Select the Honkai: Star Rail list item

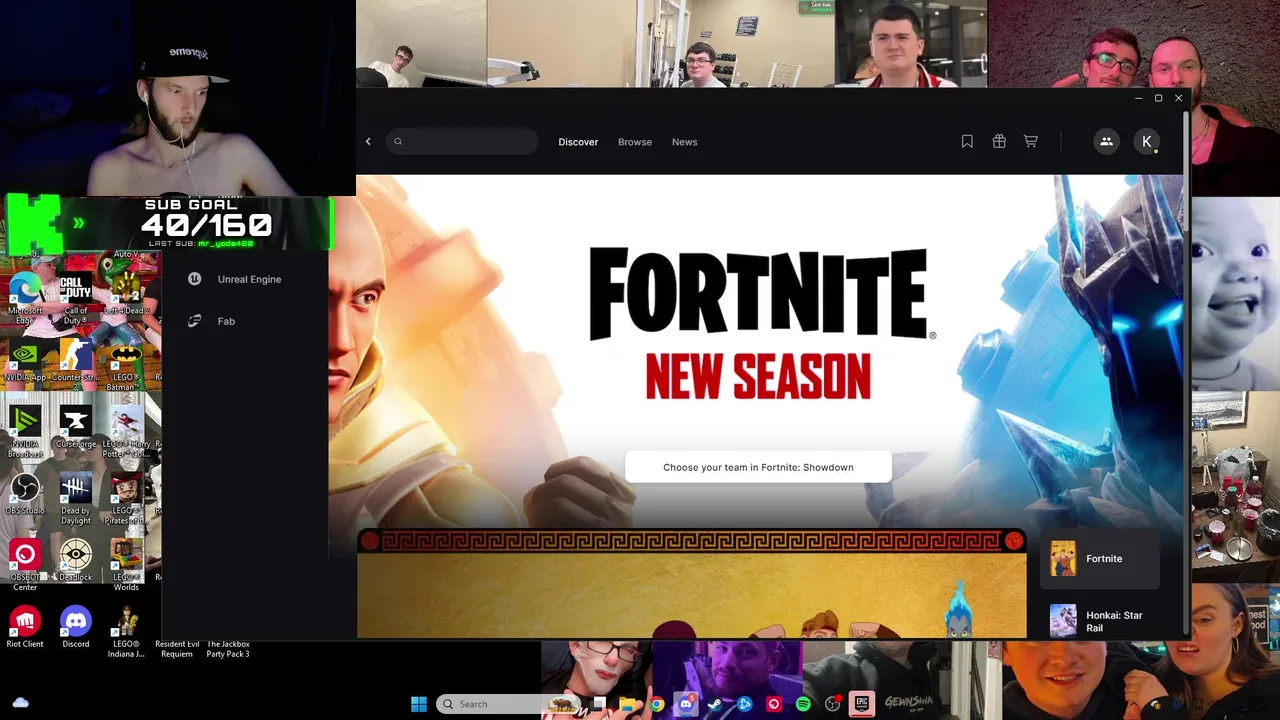pos(1100,621)
